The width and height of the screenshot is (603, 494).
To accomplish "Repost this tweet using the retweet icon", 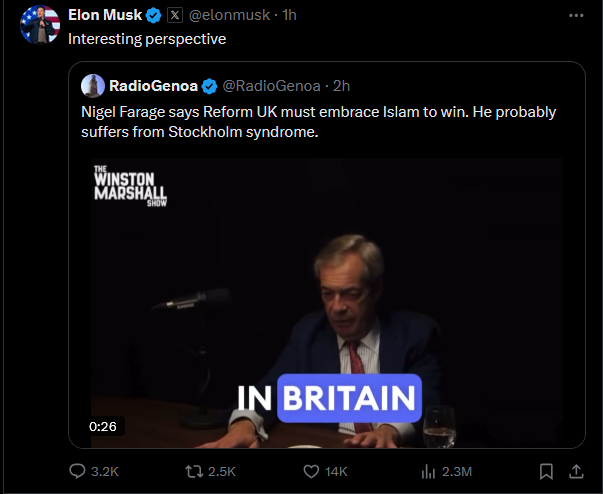I will pyautogui.click(x=194, y=471).
